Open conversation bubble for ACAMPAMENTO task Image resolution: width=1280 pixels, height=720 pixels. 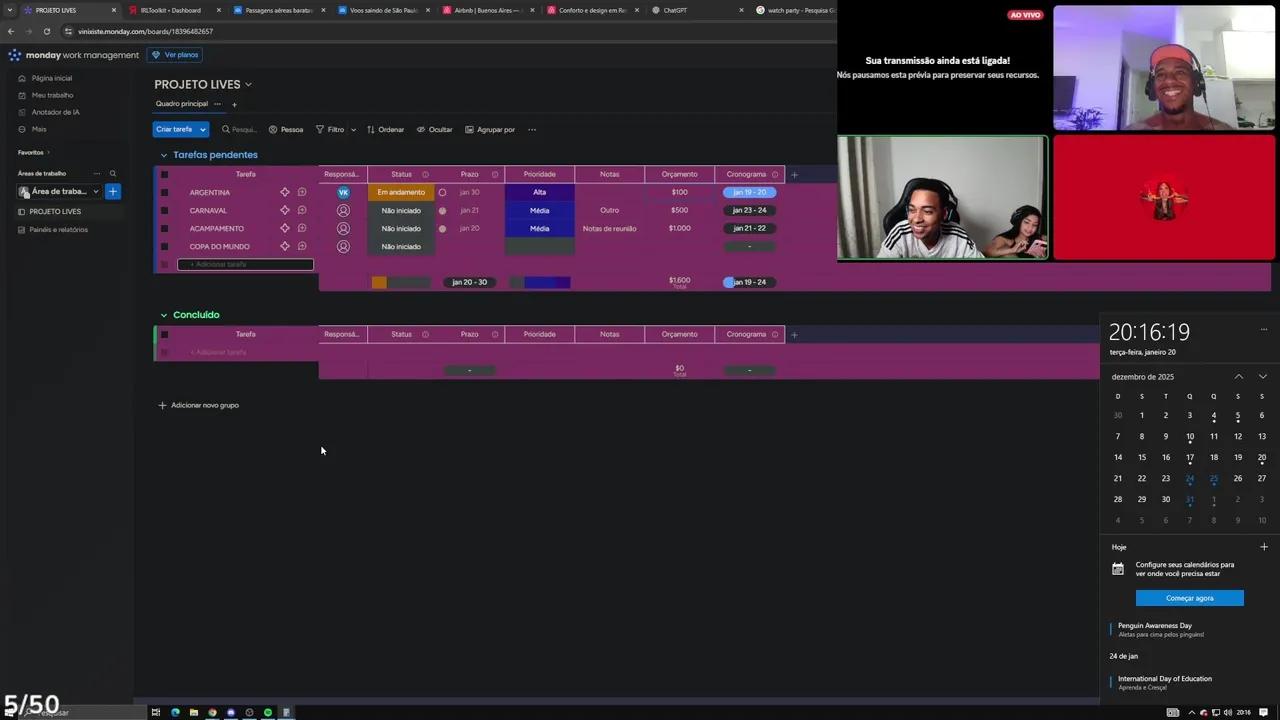[x=302, y=228]
